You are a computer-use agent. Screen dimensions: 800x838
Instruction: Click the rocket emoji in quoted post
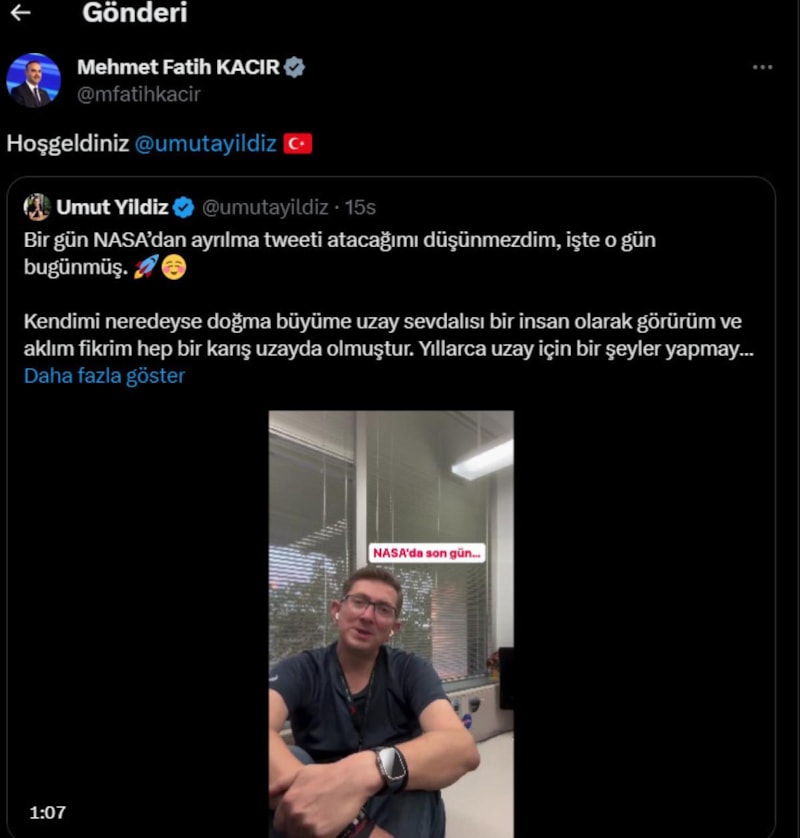145,268
